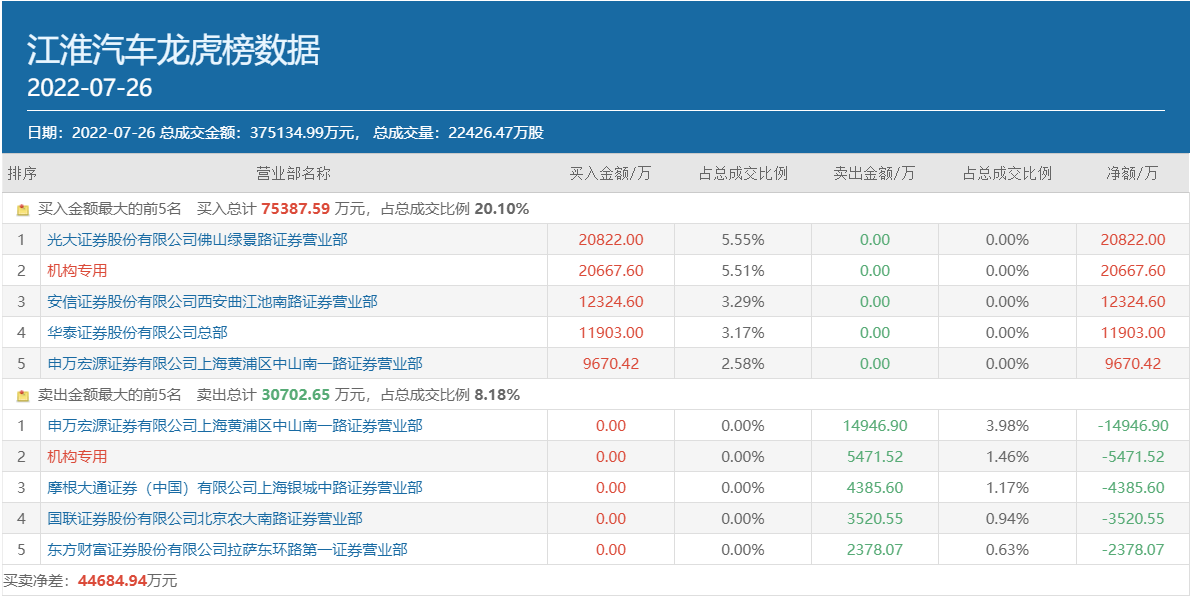Open 东方财富证券拉萨东环路第一证券营业部 link
Viewport: 1192px width, 598px height.
pyautogui.click(x=227, y=550)
